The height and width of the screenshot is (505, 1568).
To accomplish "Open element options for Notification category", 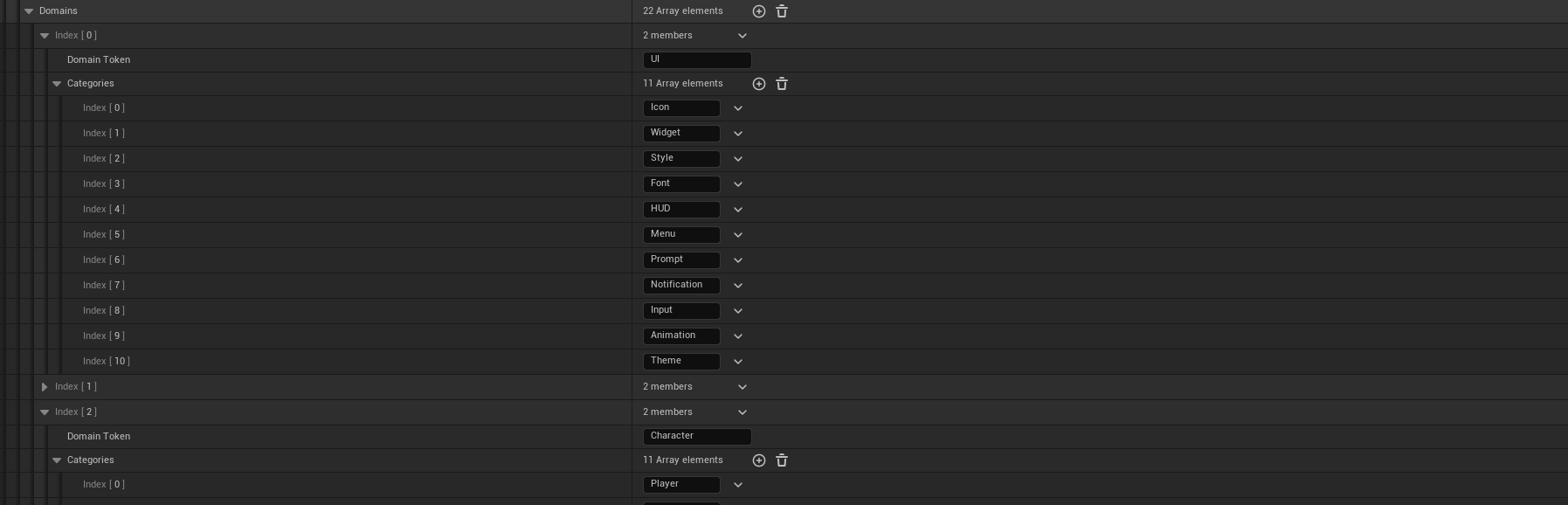I will pyautogui.click(x=738, y=286).
